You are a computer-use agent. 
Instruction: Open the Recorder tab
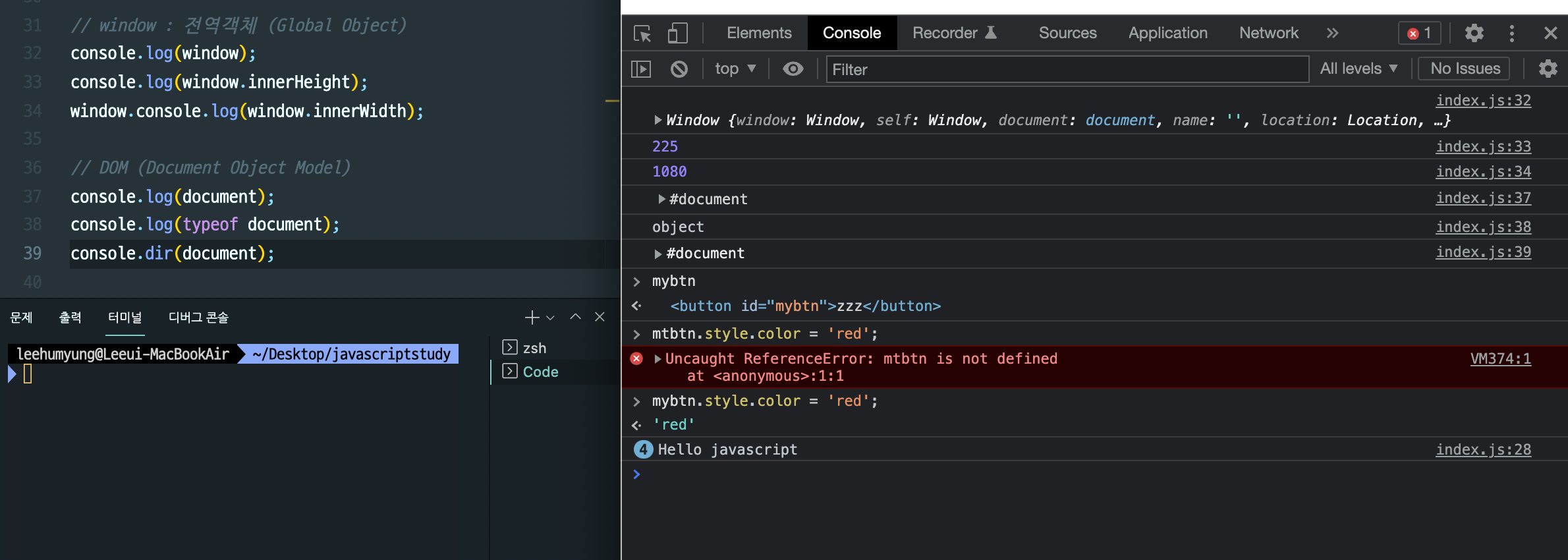(x=954, y=33)
